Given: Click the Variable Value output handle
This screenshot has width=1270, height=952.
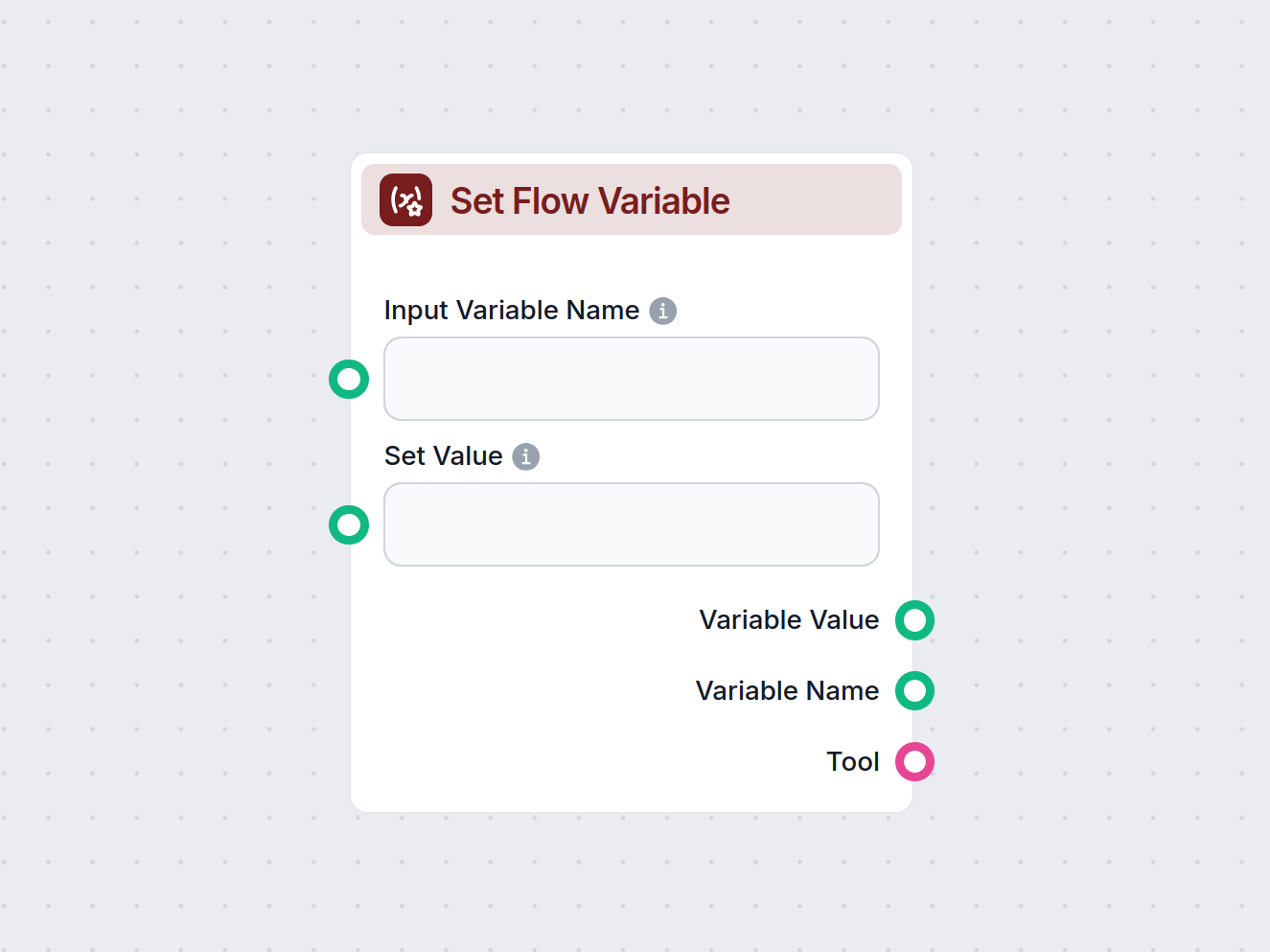Looking at the screenshot, I should 914,620.
